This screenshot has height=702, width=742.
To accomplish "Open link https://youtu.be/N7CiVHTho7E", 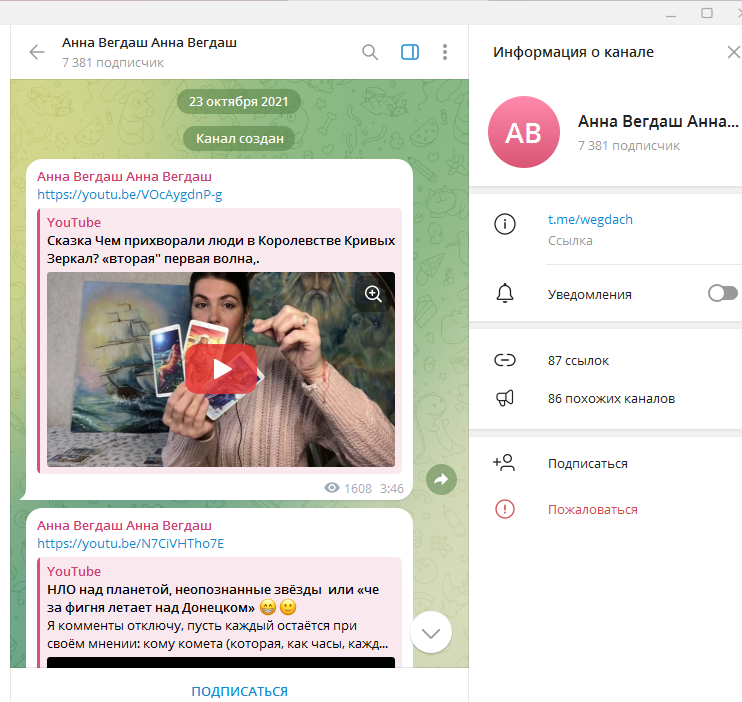I will [x=131, y=543].
